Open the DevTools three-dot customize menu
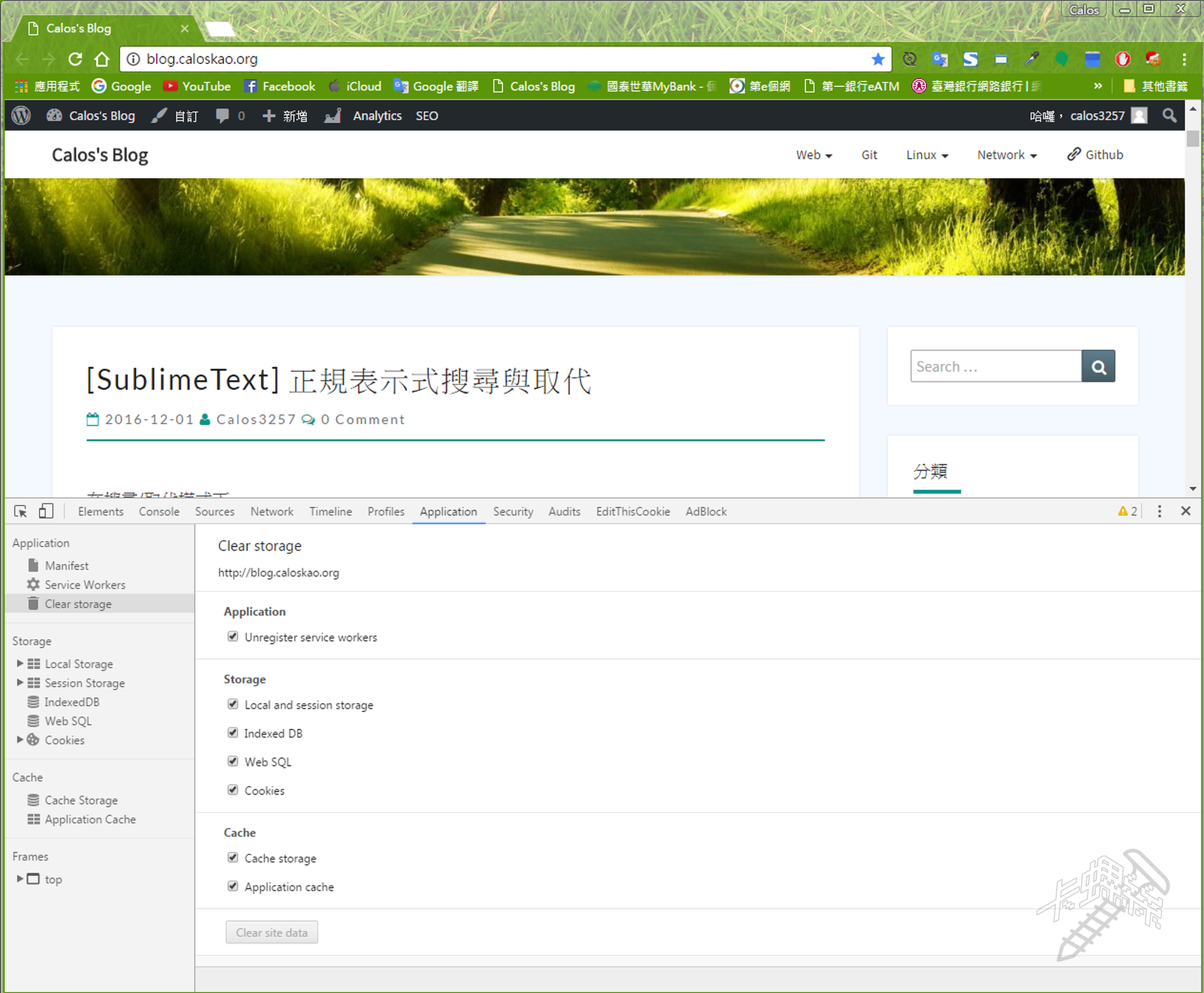The height and width of the screenshot is (993, 1204). coord(1159,511)
